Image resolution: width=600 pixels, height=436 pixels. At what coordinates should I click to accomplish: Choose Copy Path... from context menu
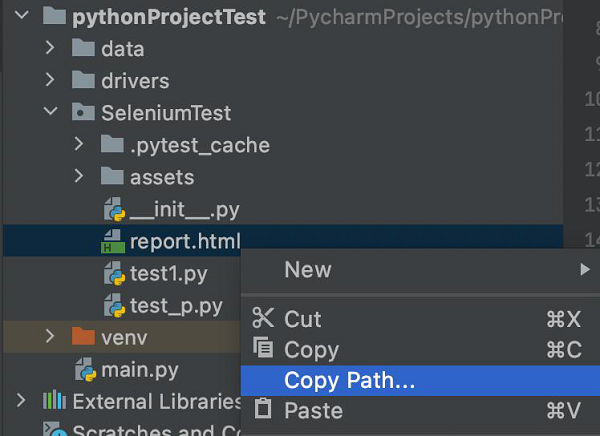[x=349, y=380]
